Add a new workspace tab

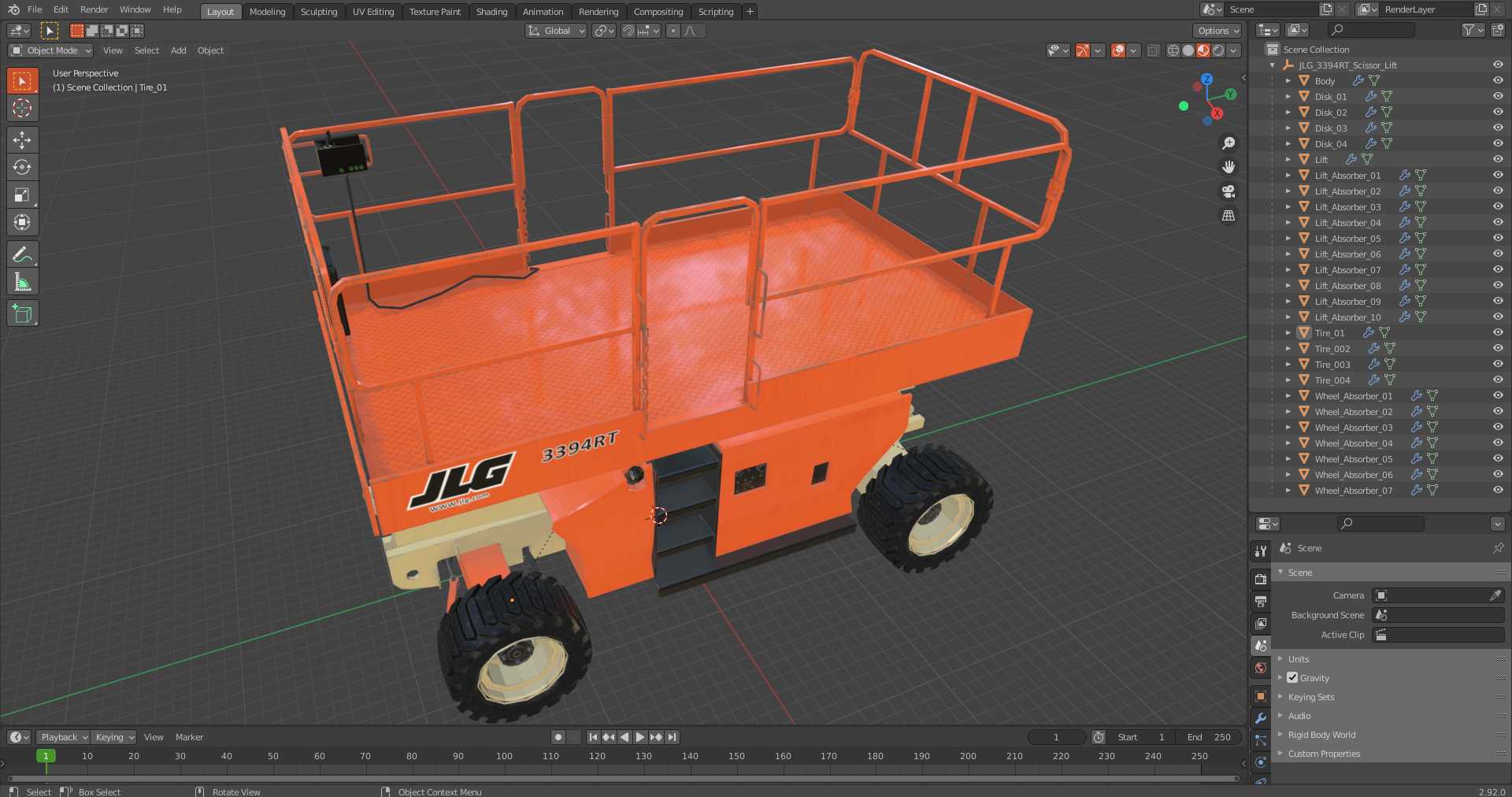pyautogui.click(x=750, y=12)
